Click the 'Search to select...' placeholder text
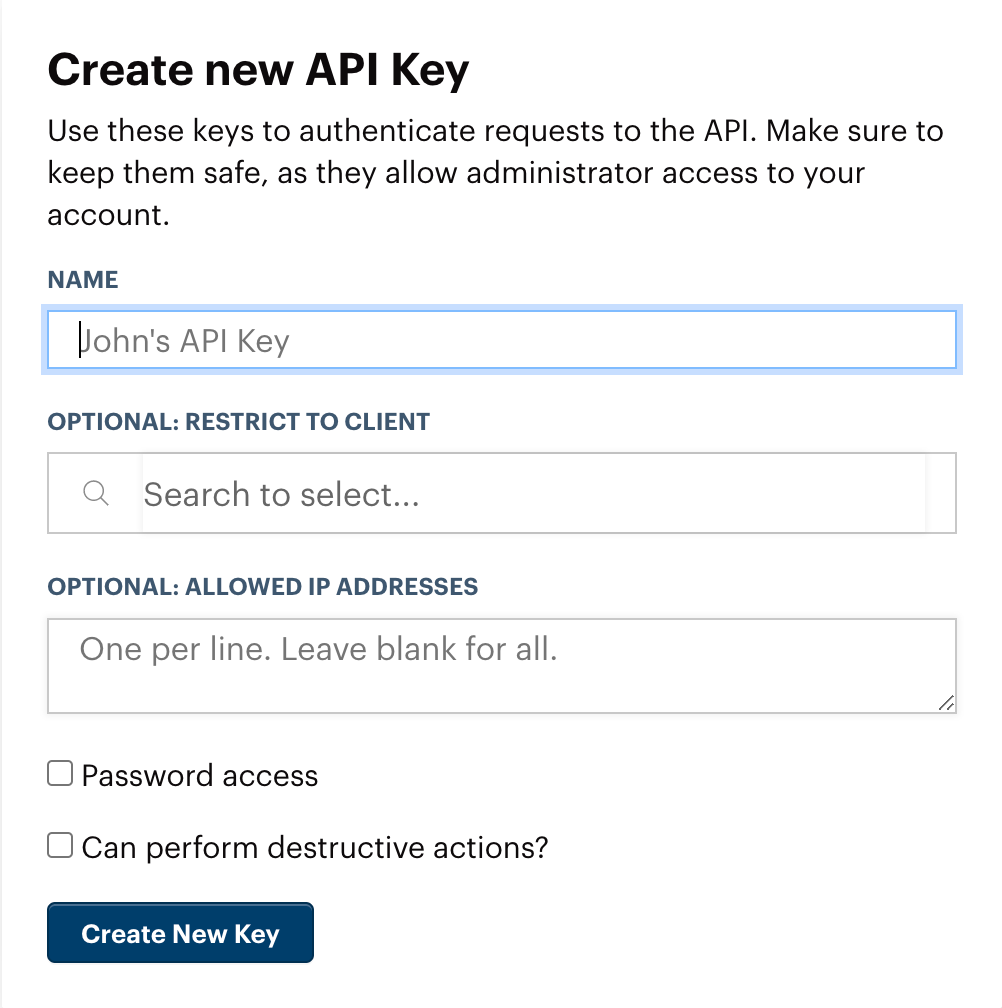Viewport: 1002px width, 1008px height. coord(282,494)
